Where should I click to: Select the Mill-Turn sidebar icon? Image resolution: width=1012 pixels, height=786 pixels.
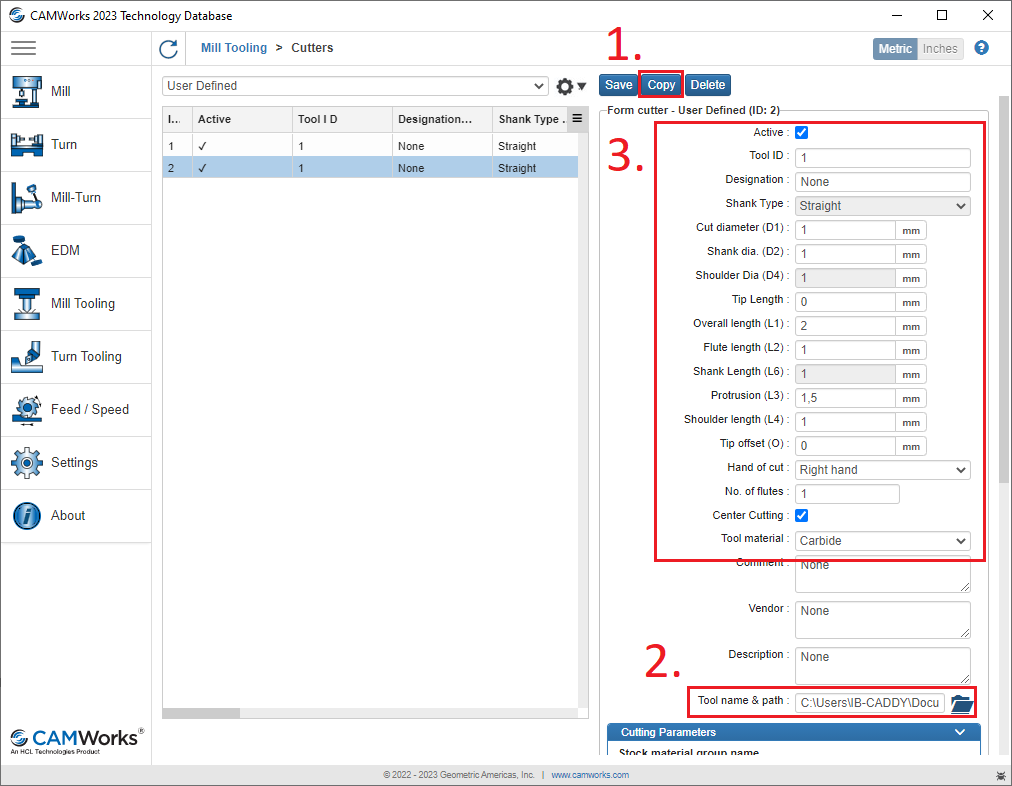coord(26,197)
